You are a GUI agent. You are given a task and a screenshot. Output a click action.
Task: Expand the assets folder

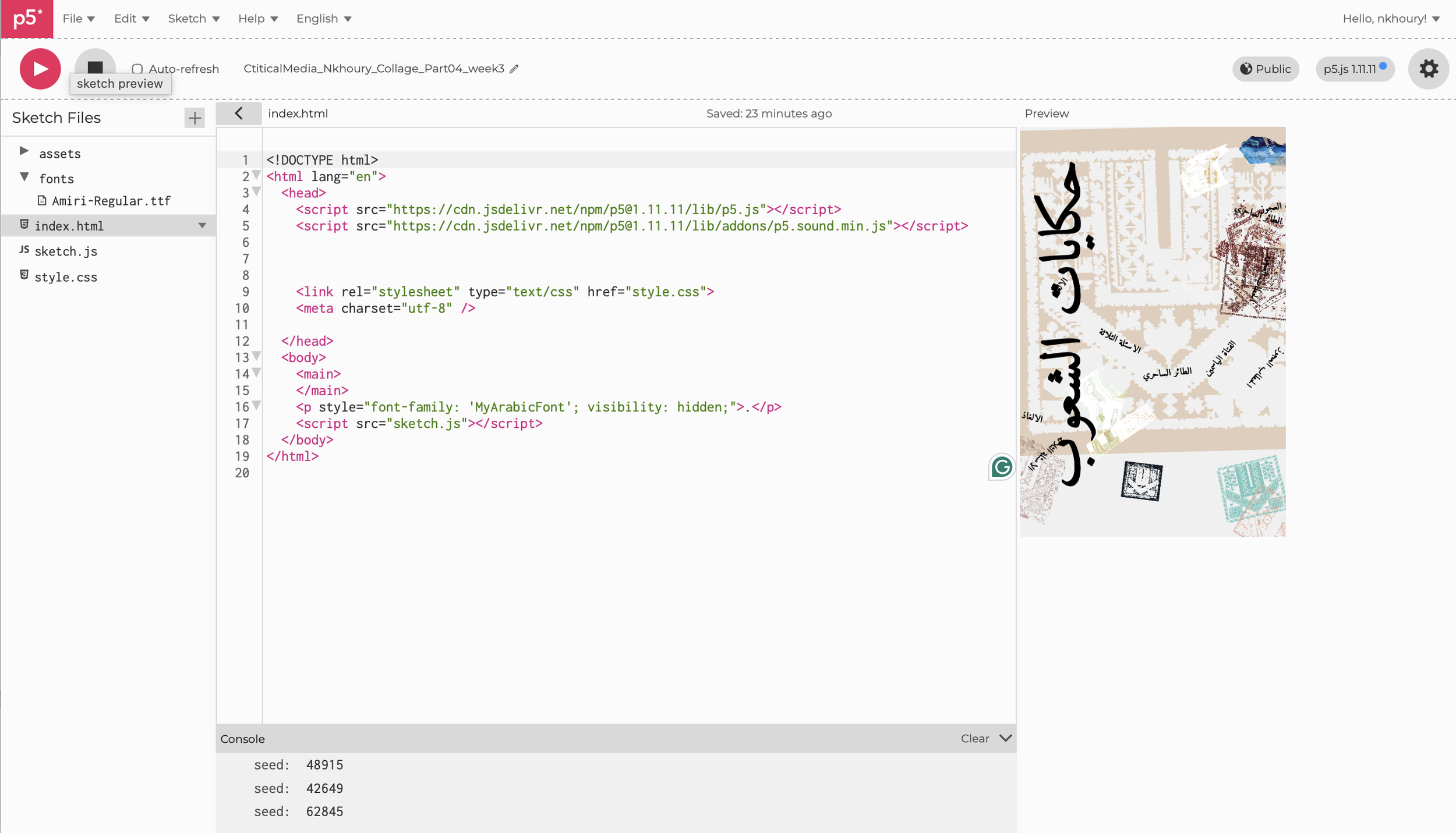coord(24,151)
